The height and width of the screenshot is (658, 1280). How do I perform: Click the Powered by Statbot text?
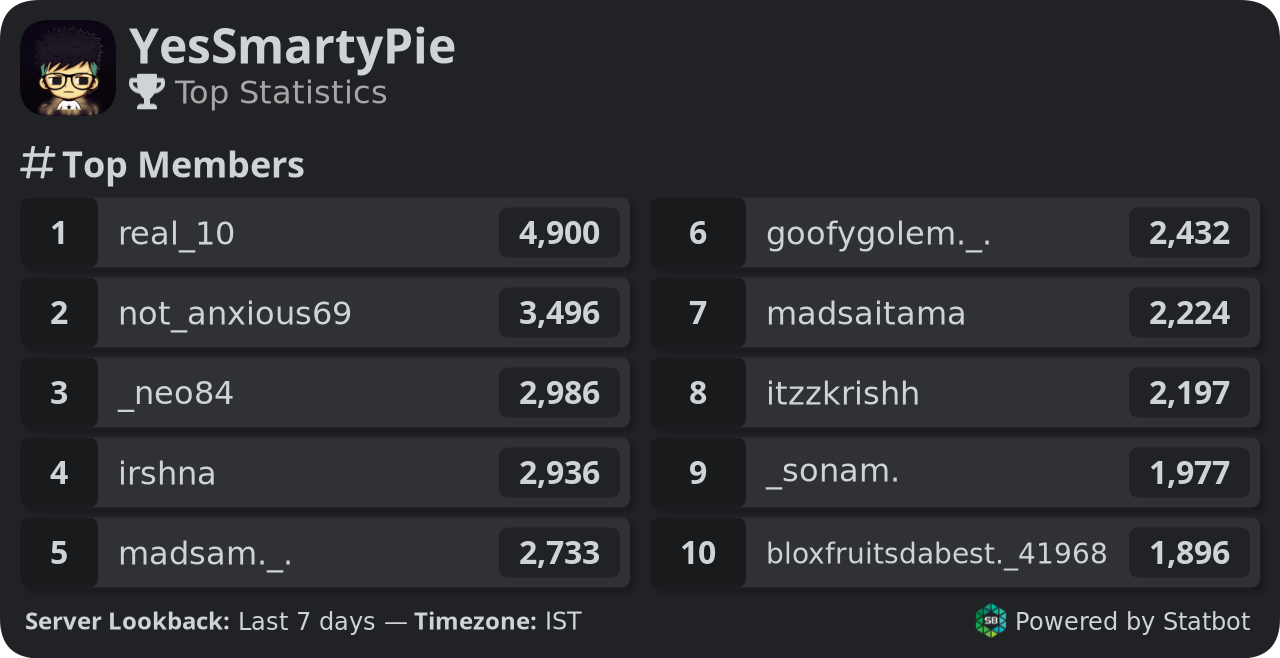pyautogui.click(x=1132, y=621)
